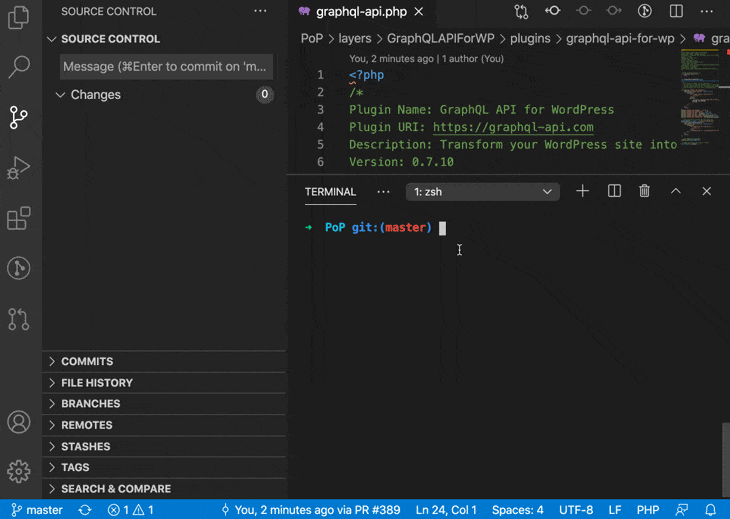Open editor more actions ellipsis menu
The height and width of the screenshot is (519, 730).
707,11
